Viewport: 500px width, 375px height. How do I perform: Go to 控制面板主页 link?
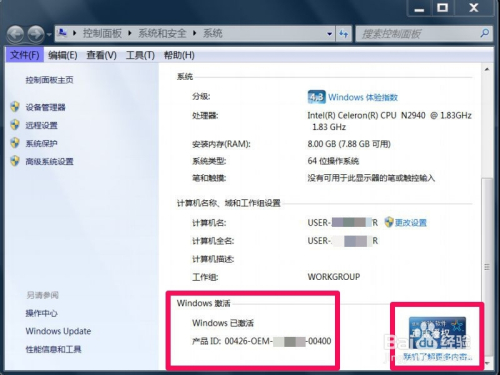coord(49,80)
